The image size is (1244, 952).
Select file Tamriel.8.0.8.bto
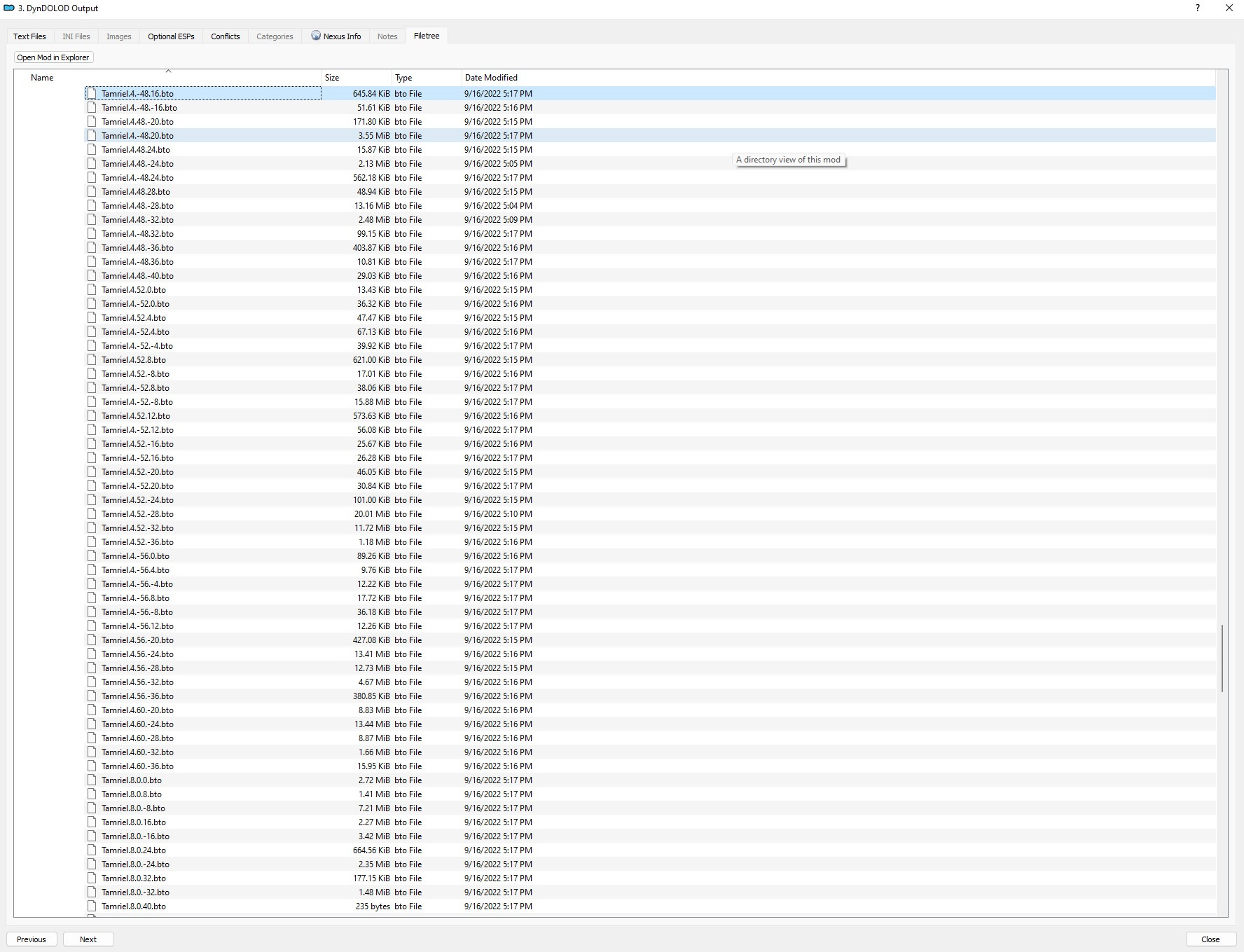tap(132, 794)
